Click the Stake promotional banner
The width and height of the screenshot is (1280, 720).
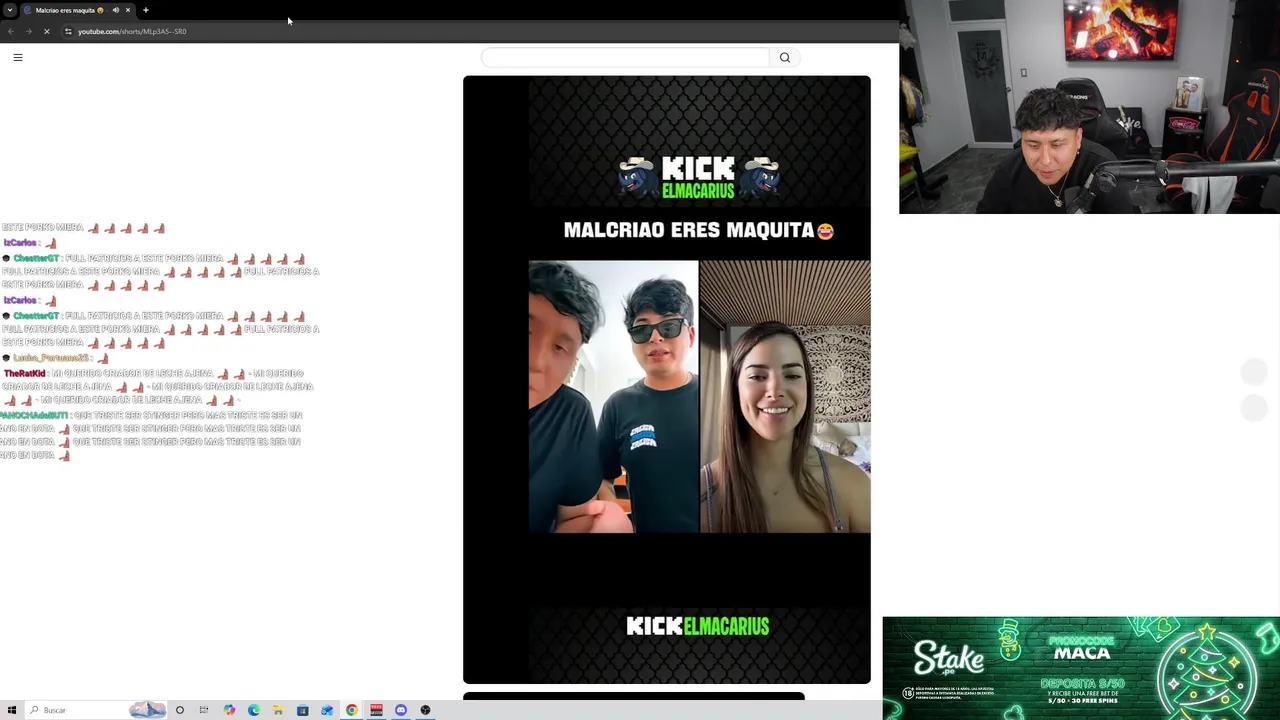pos(1081,668)
